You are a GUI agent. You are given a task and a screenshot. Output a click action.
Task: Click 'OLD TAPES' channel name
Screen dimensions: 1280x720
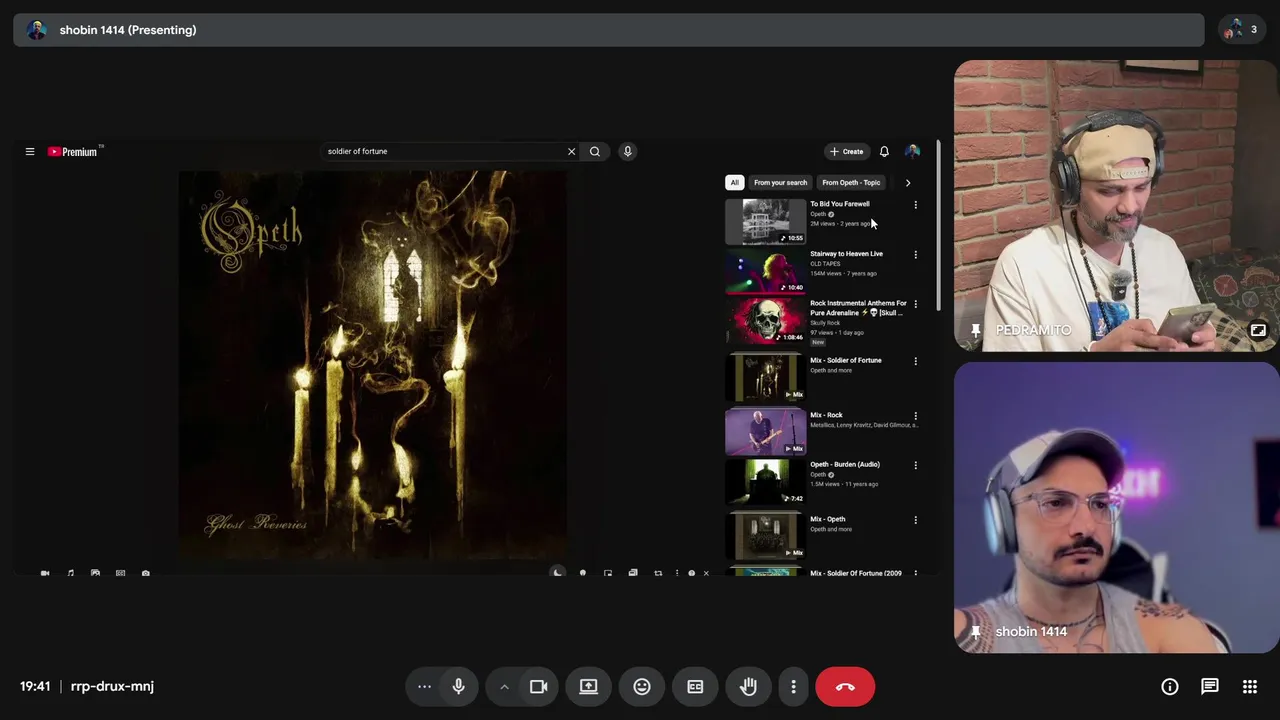click(825, 264)
